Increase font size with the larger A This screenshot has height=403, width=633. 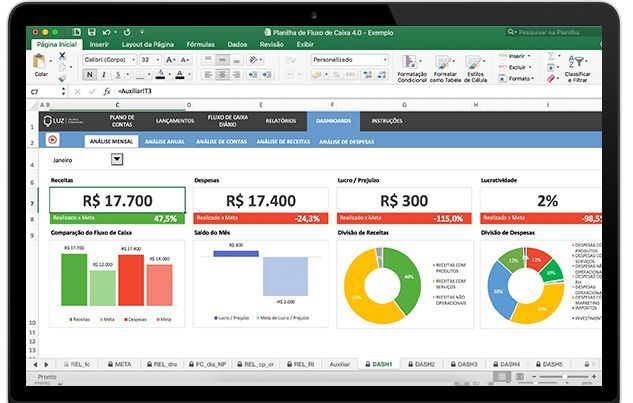tap(170, 60)
